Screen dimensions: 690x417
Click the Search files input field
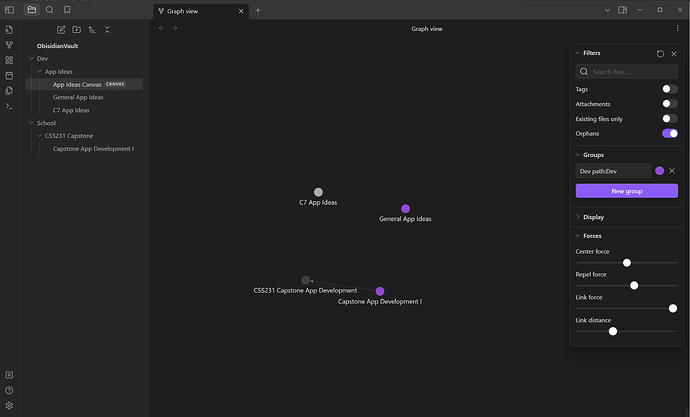(626, 72)
